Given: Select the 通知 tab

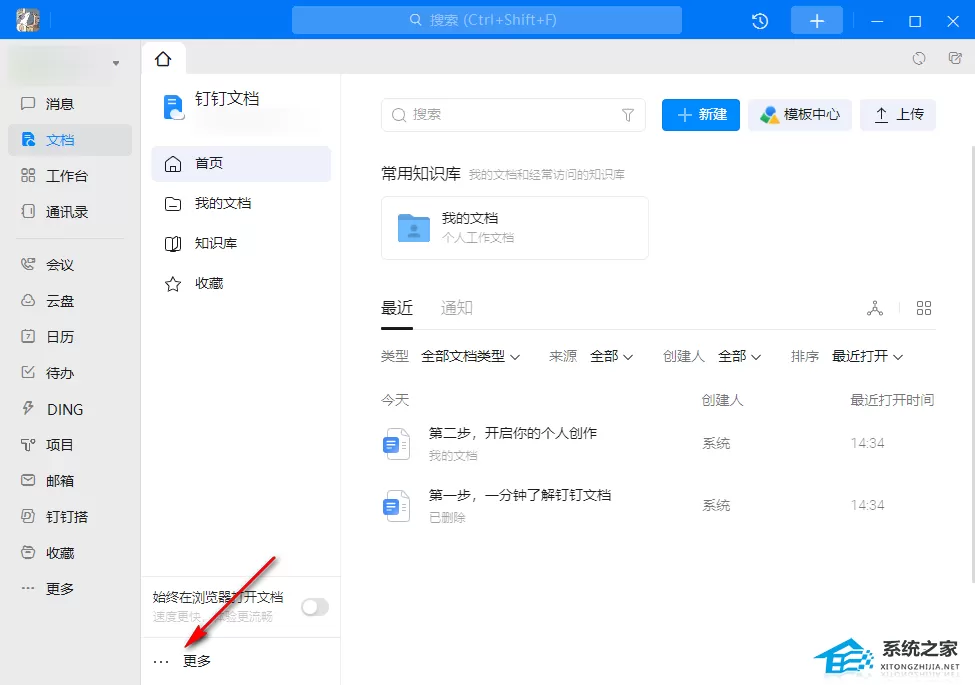Looking at the screenshot, I should click(x=456, y=308).
